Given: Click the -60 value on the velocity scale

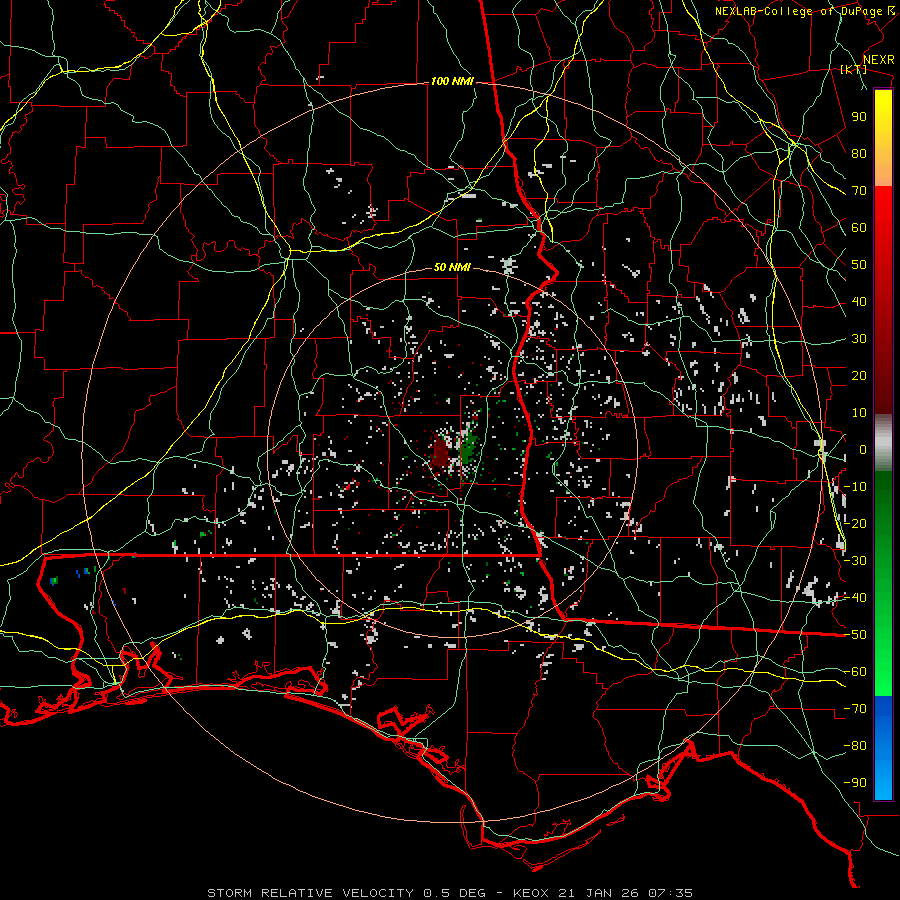Looking at the screenshot, I should pyautogui.click(x=855, y=672).
